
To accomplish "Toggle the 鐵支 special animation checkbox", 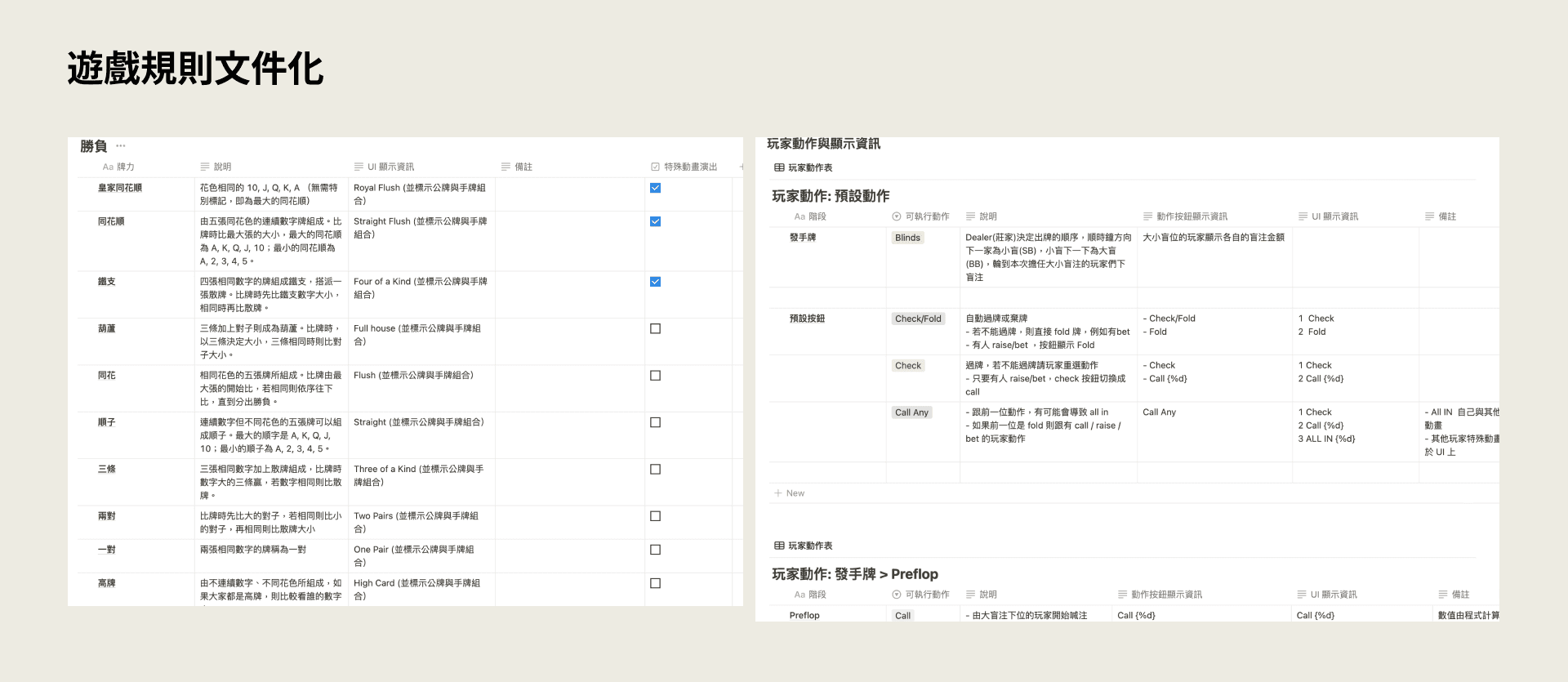I will [x=655, y=282].
